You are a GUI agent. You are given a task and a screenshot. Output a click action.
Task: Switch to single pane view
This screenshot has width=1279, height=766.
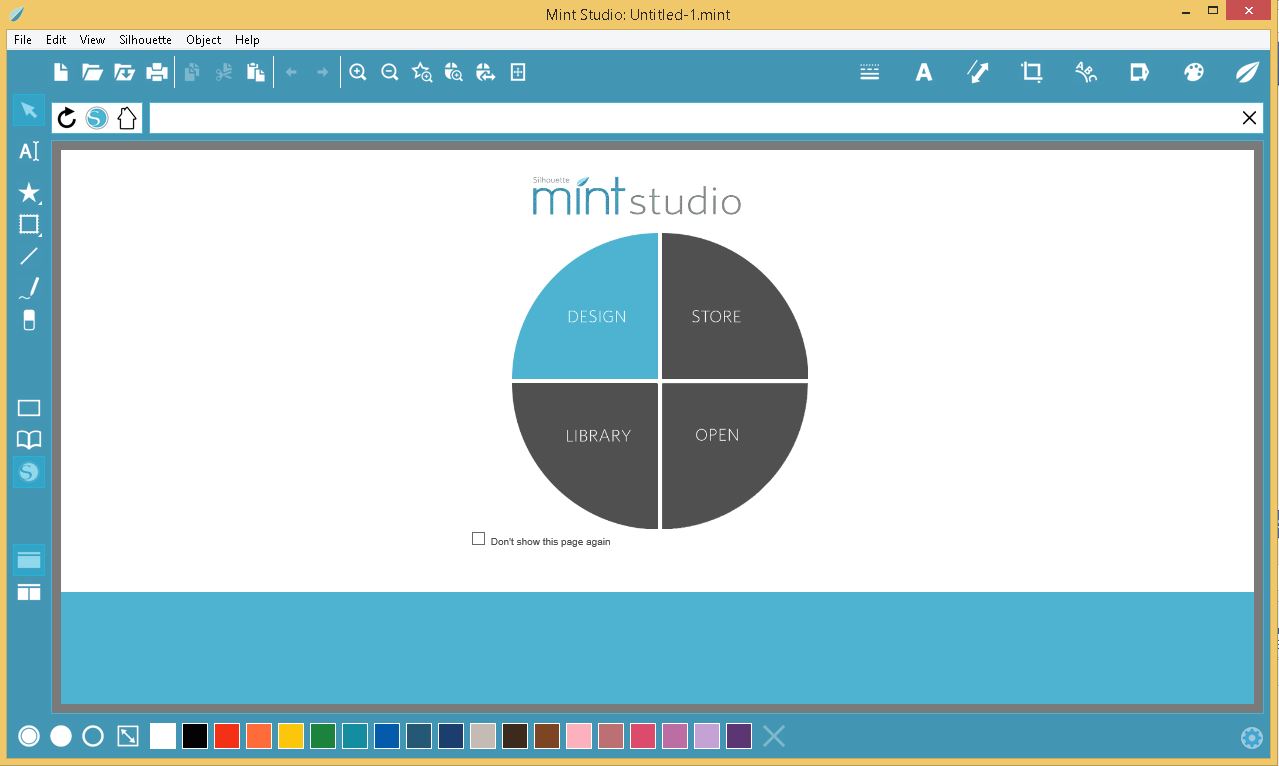[29, 560]
